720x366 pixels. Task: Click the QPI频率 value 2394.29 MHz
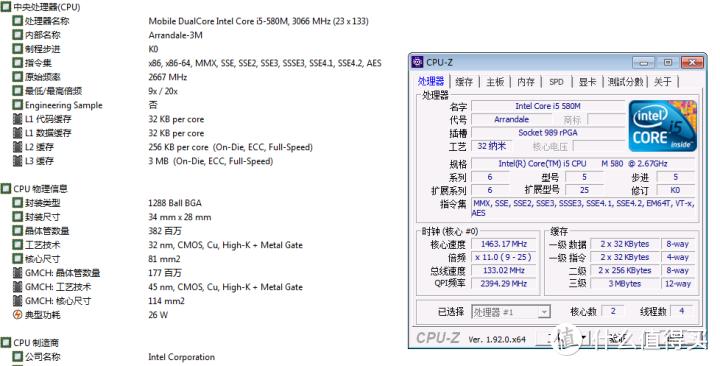[504, 284]
